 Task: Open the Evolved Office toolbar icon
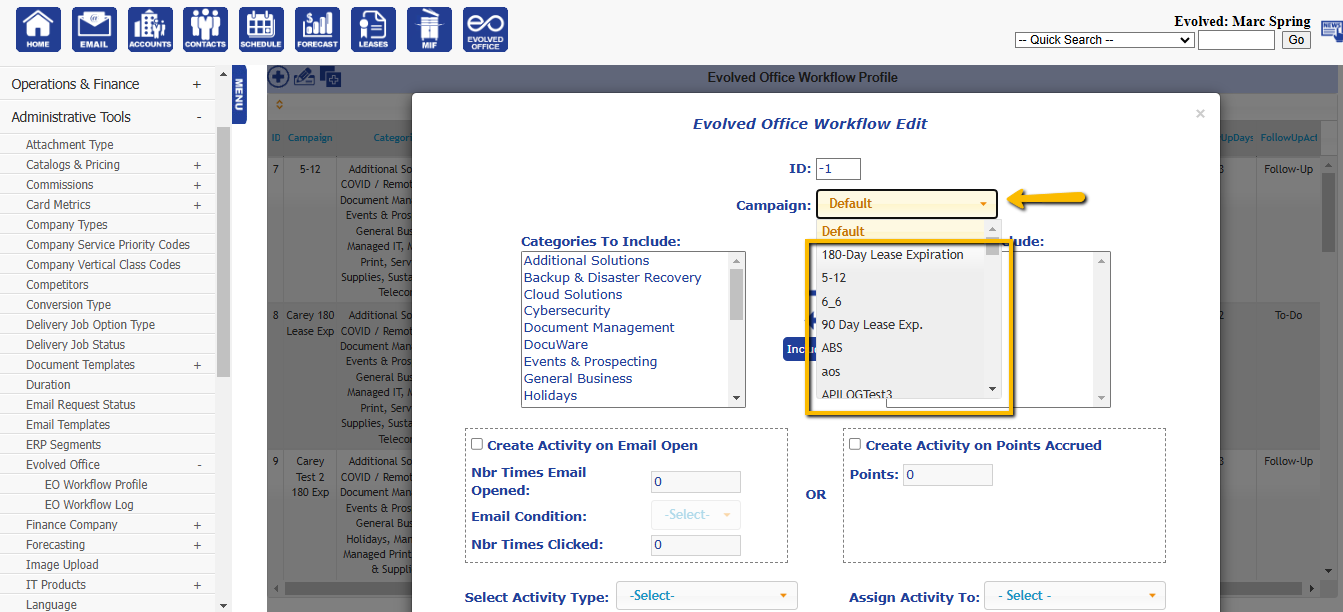485,29
